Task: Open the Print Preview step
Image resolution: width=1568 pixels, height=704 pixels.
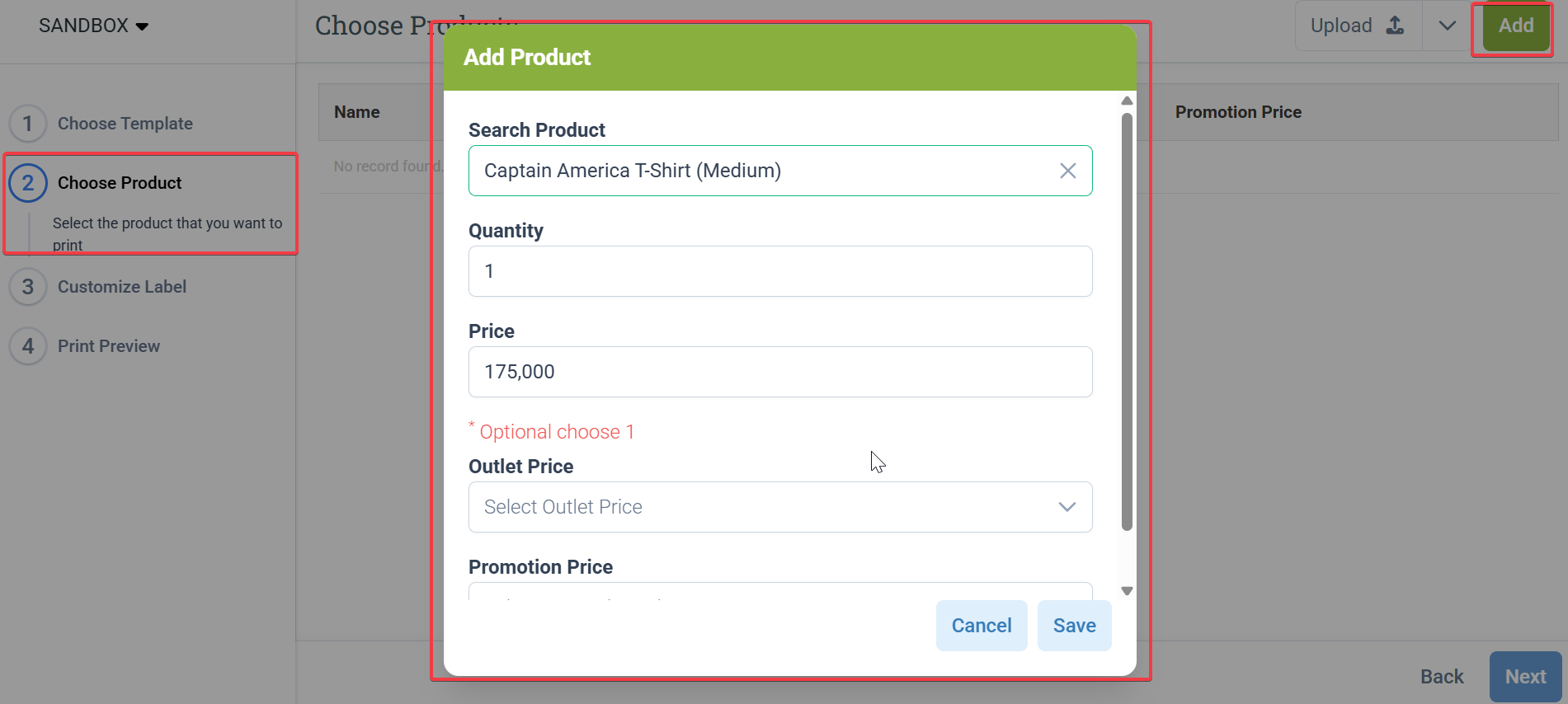Action: click(108, 346)
